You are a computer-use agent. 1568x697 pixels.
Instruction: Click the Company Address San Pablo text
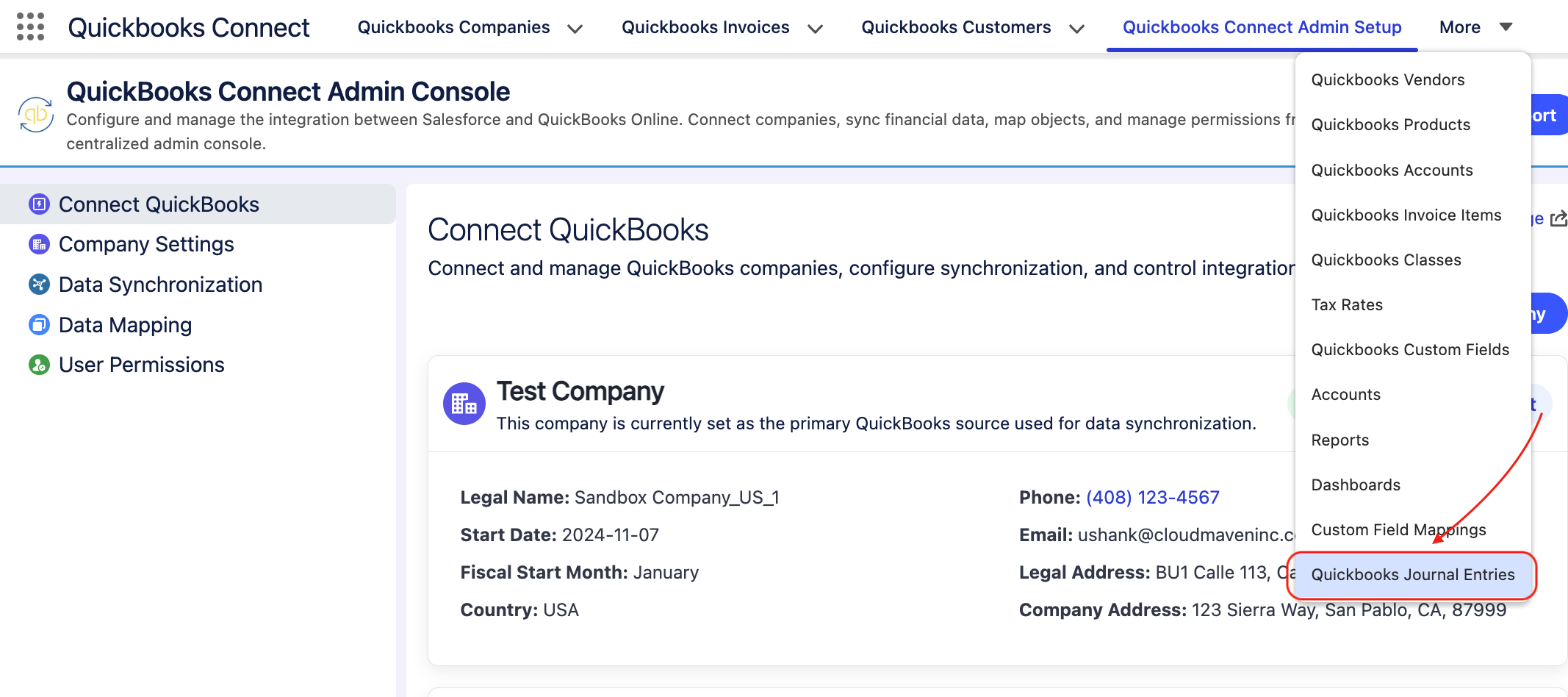[x=1262, y=610]
